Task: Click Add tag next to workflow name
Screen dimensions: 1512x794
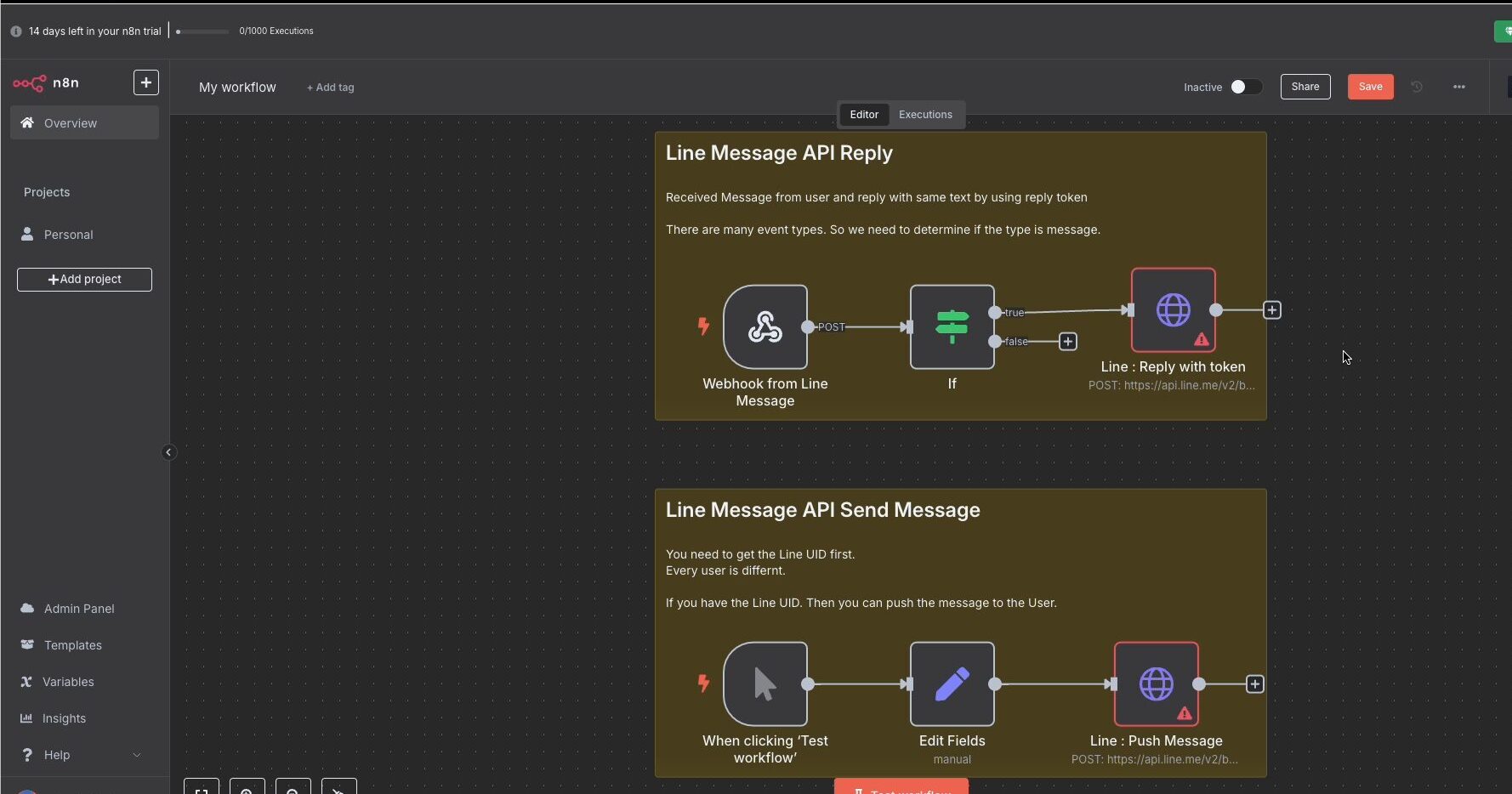Action: coord(330,88)
